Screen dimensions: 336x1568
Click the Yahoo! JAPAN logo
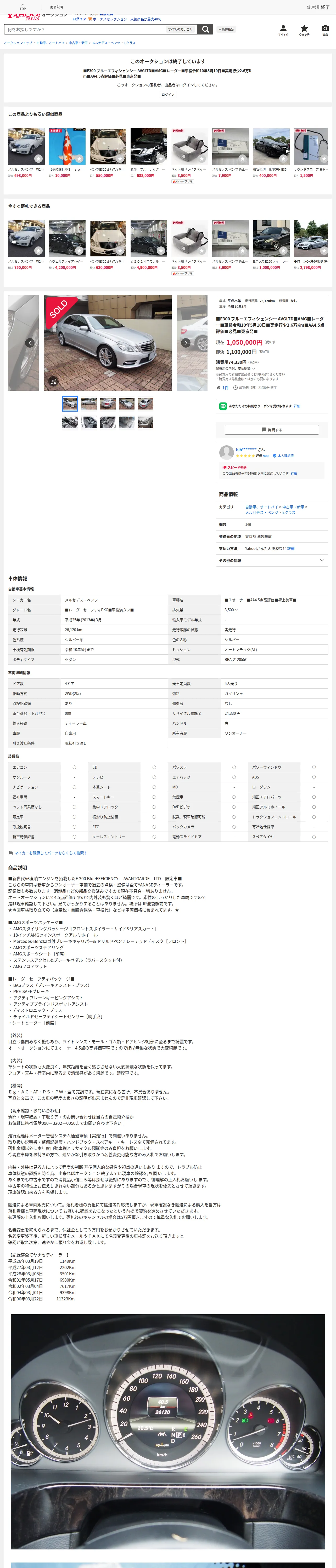pyautogui.click(x=24, y=16)
